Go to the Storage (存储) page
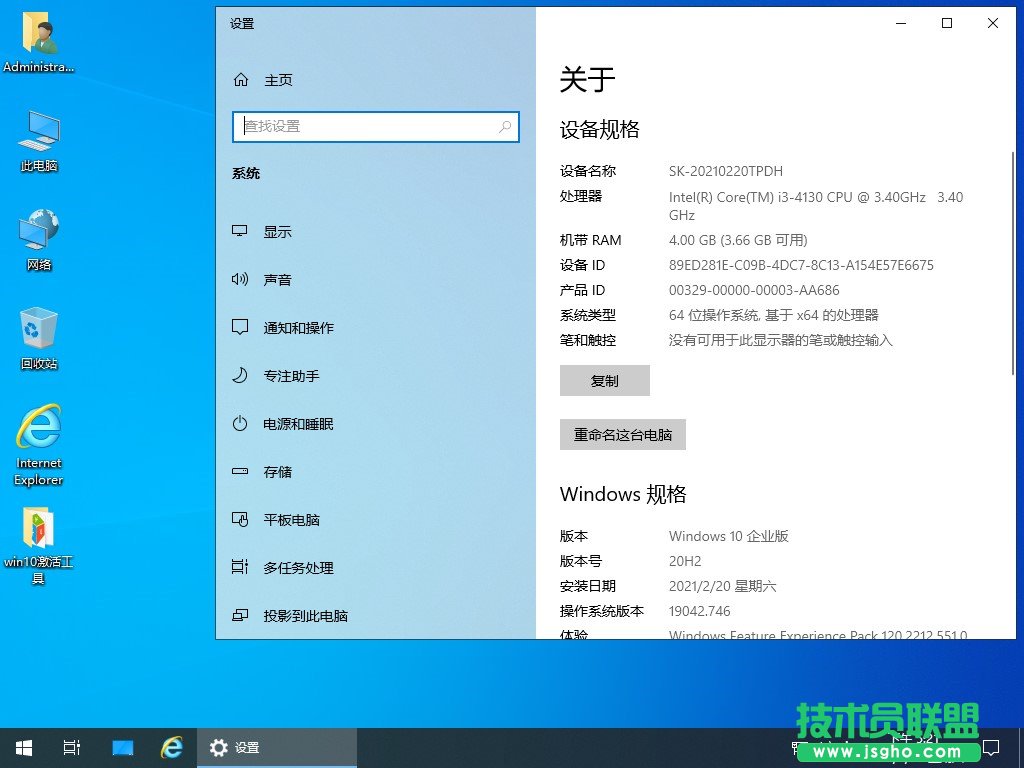This screenshot has height=768, width=1024. [x=277, y=472]
